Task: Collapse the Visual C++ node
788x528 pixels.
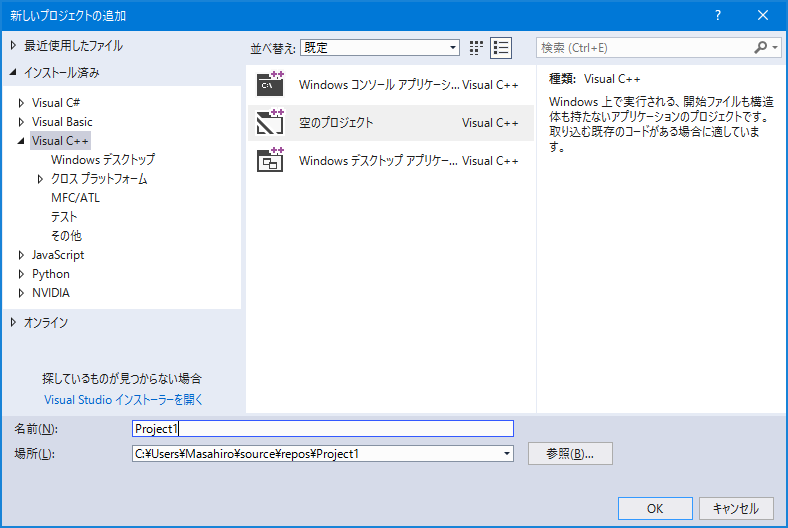Action: point(21,141)
